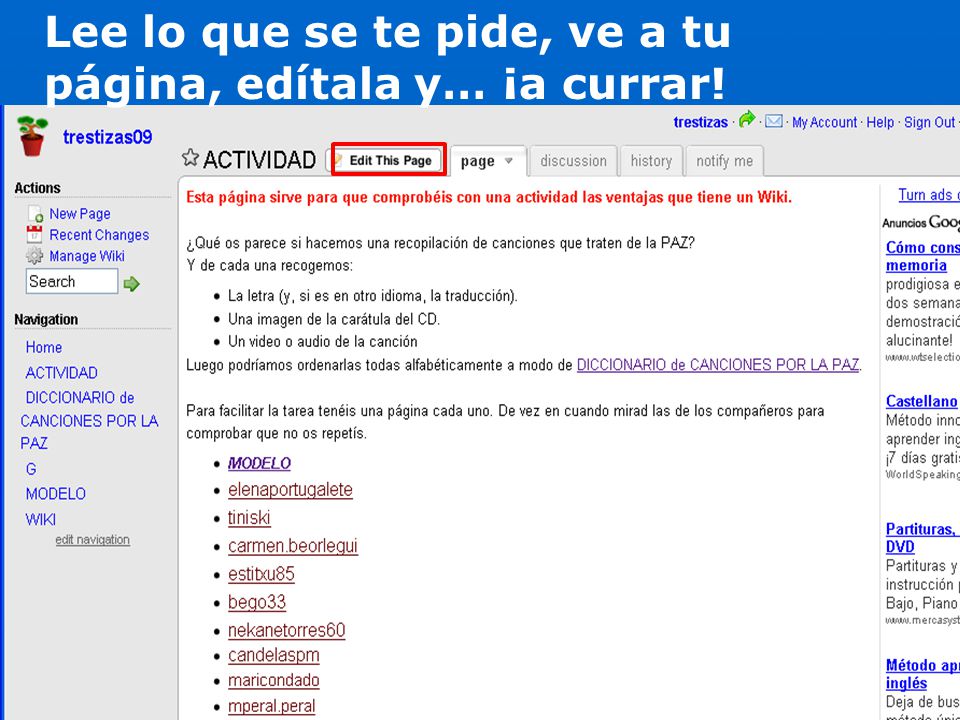Click Turn ads off link
The width and height of the screenshot is (960, 720).
click(929, 195)
